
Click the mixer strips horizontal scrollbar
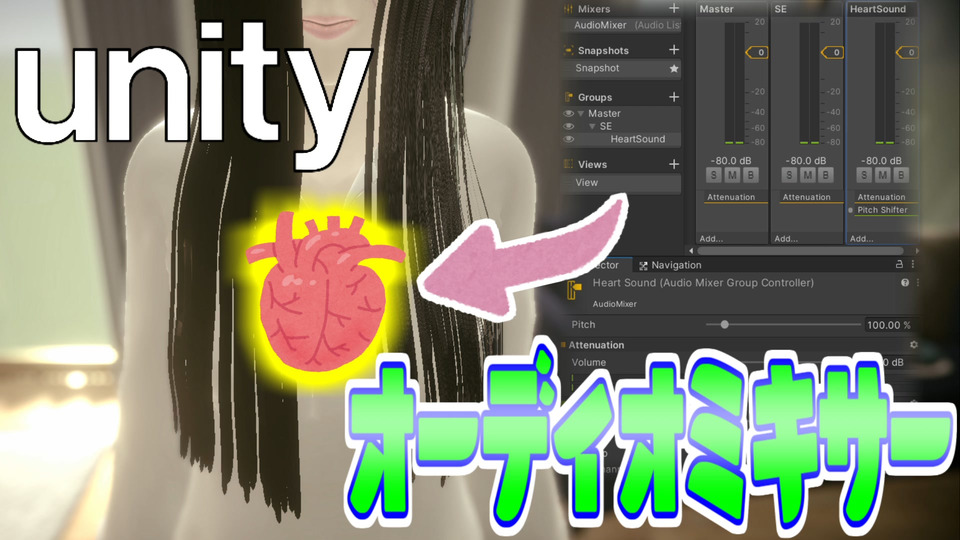click(801, 250)
